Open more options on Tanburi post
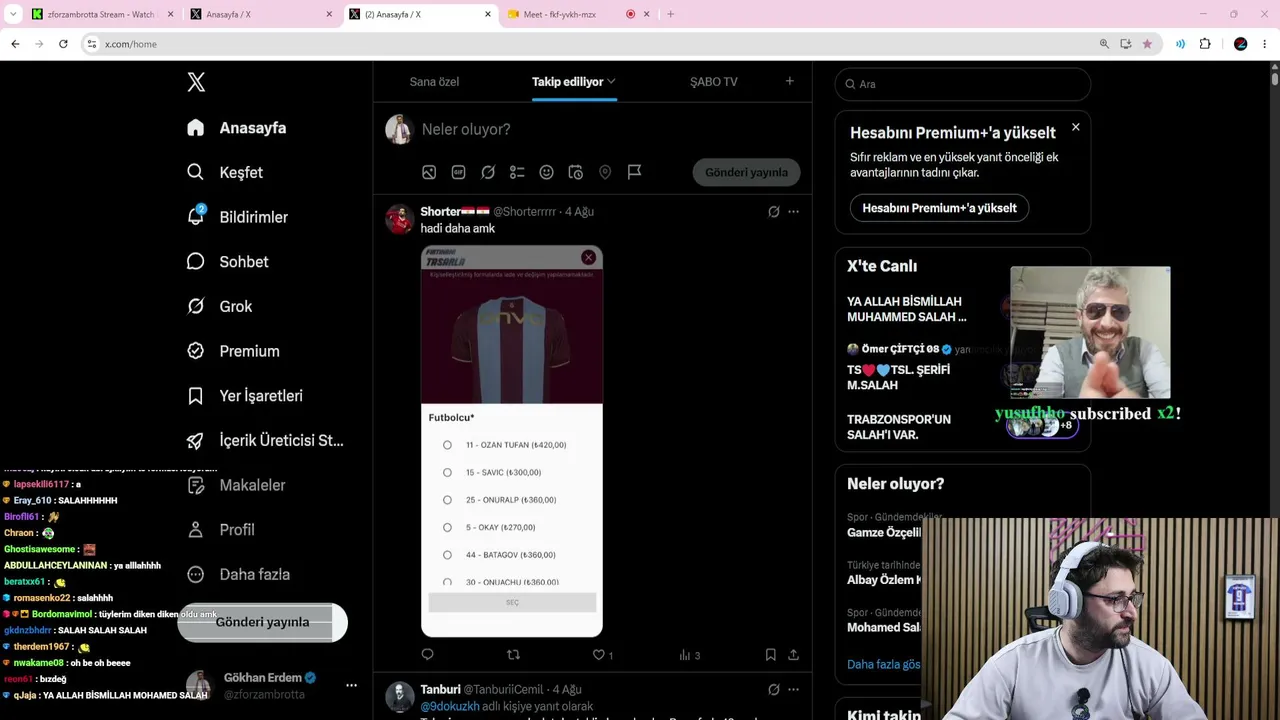 pyautogui.click(x=793, y=689)
